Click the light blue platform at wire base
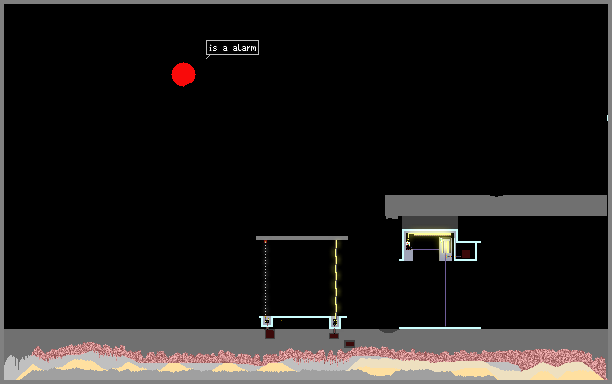Screen dimensions: 612x384 click(440, 328)
